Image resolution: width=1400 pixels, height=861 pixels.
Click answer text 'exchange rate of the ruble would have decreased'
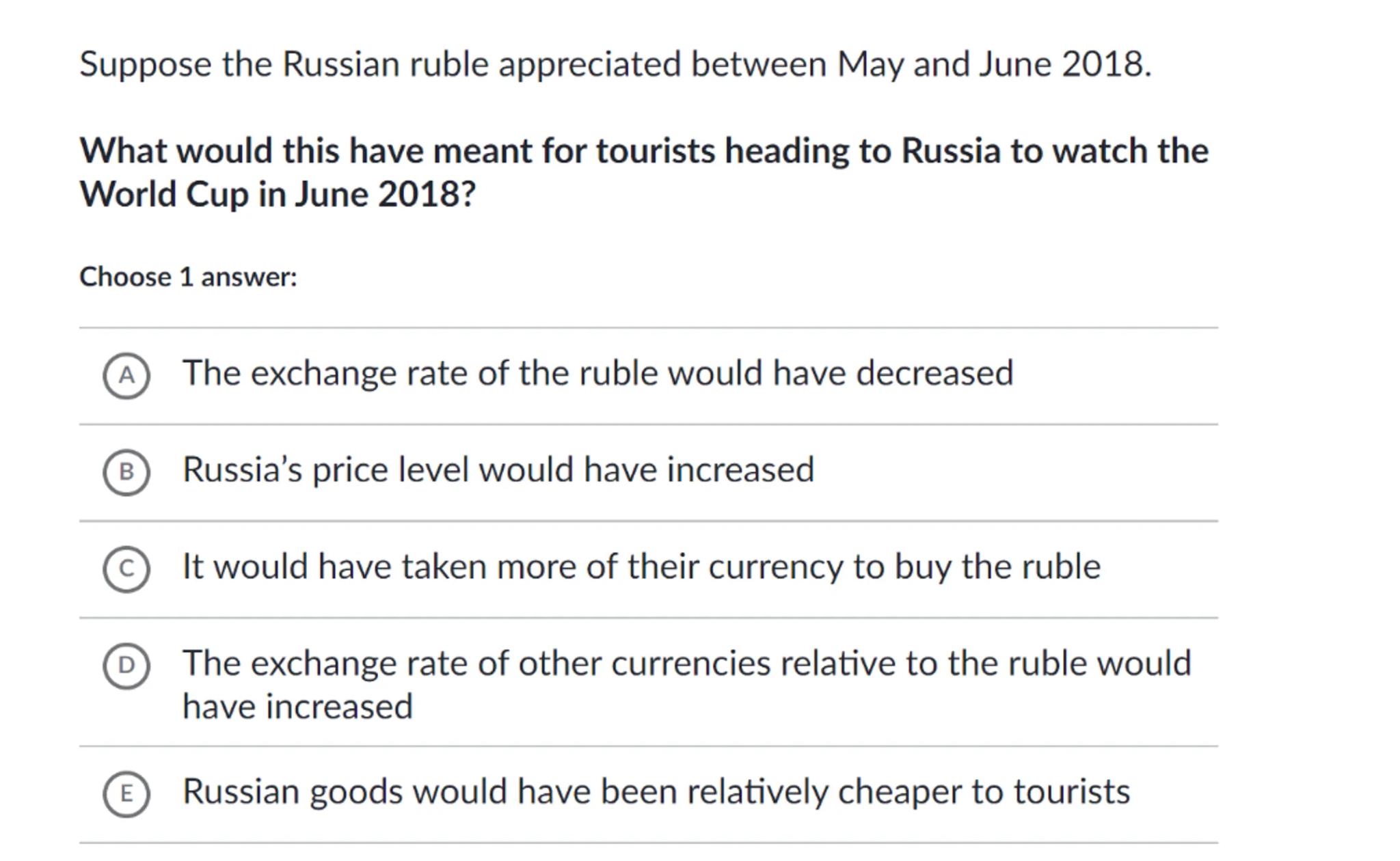coord(597,374)
